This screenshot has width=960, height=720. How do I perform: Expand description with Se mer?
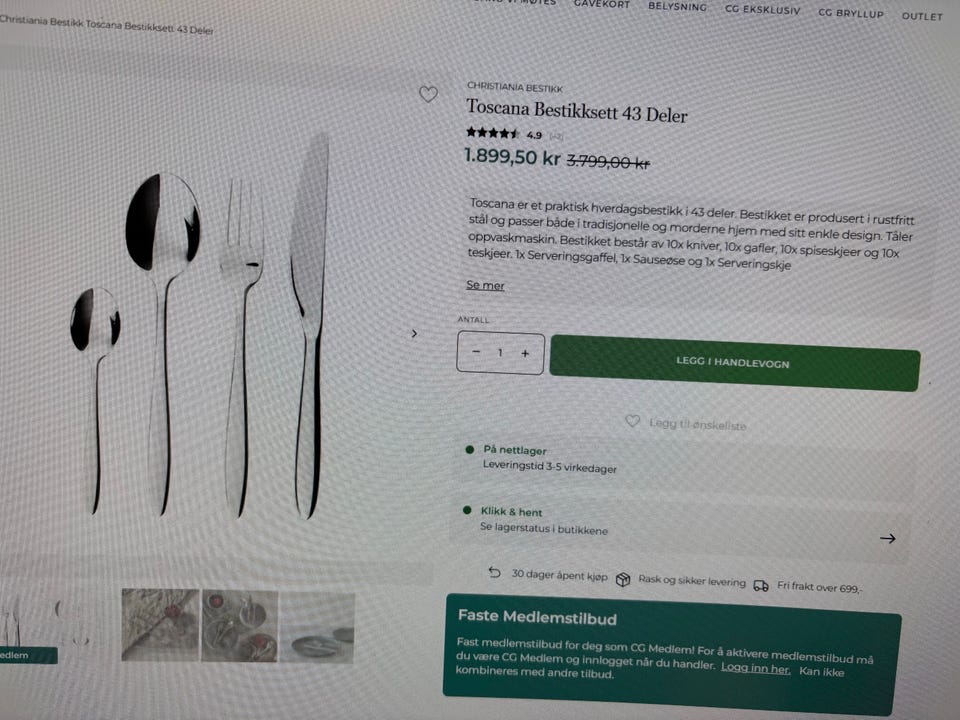tap(485, 285)
